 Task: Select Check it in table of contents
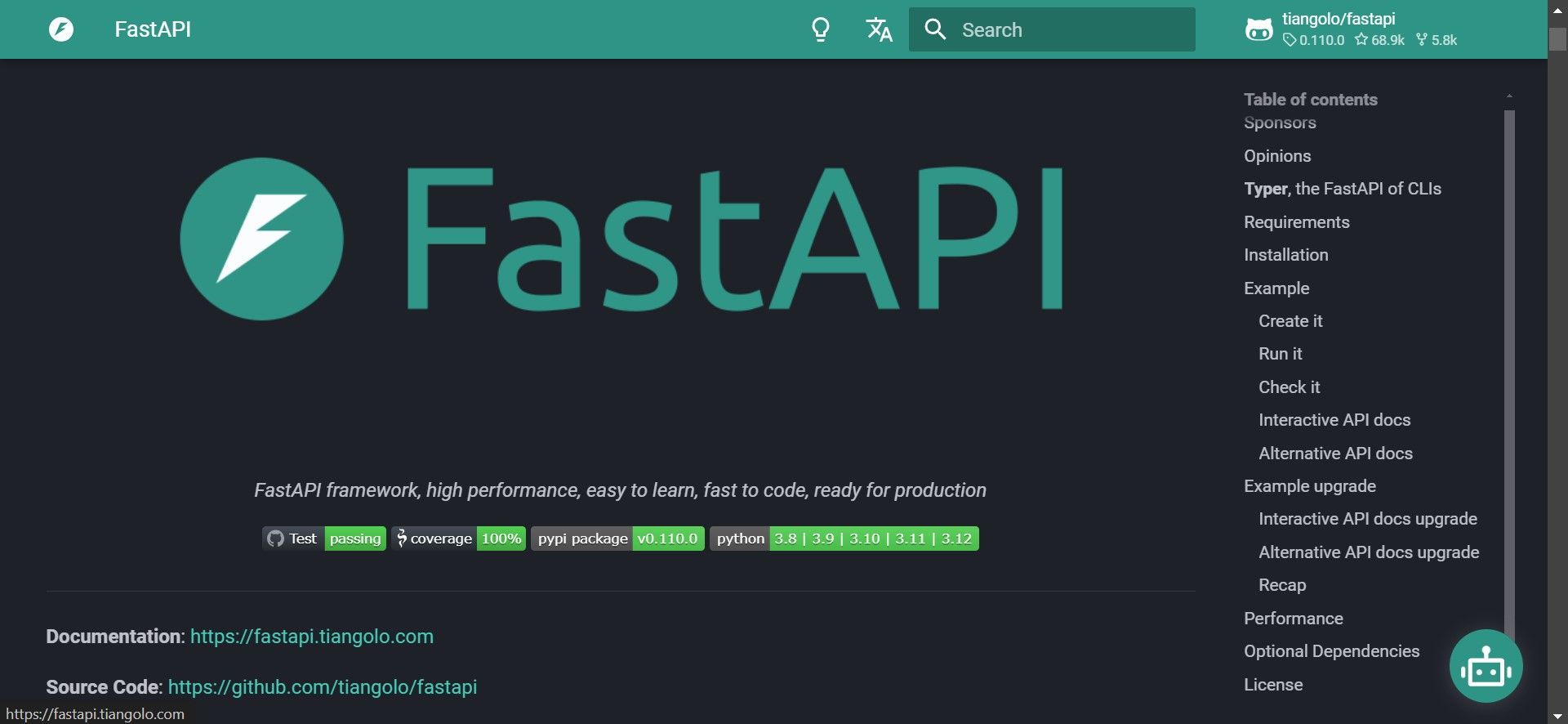[1290, 387]
